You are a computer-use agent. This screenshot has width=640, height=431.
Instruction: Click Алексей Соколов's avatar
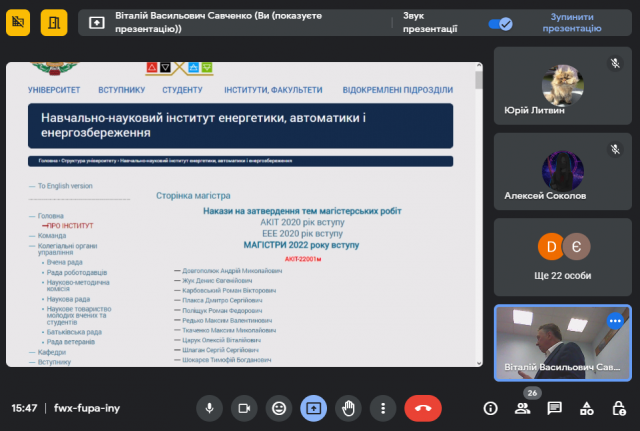[x=562, y=171]
